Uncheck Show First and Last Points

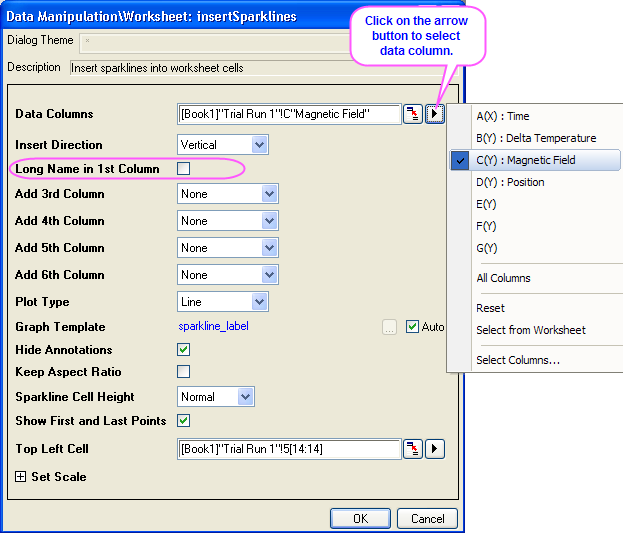pyautogui.click(x=183, y=421)
